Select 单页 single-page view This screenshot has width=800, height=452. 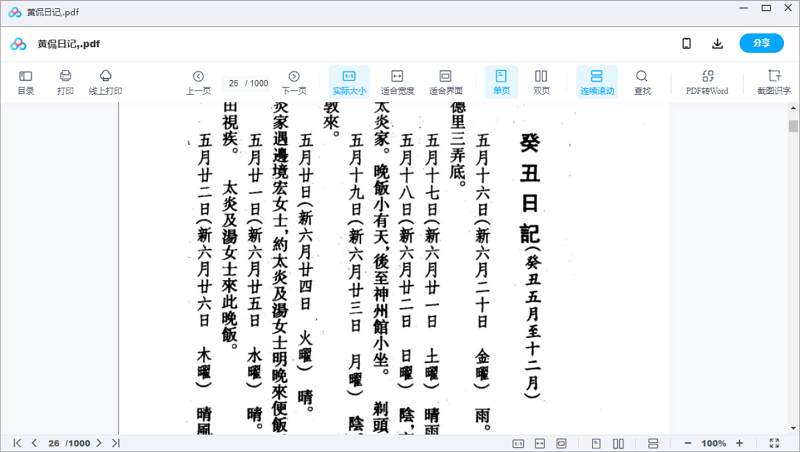point(501,82)
